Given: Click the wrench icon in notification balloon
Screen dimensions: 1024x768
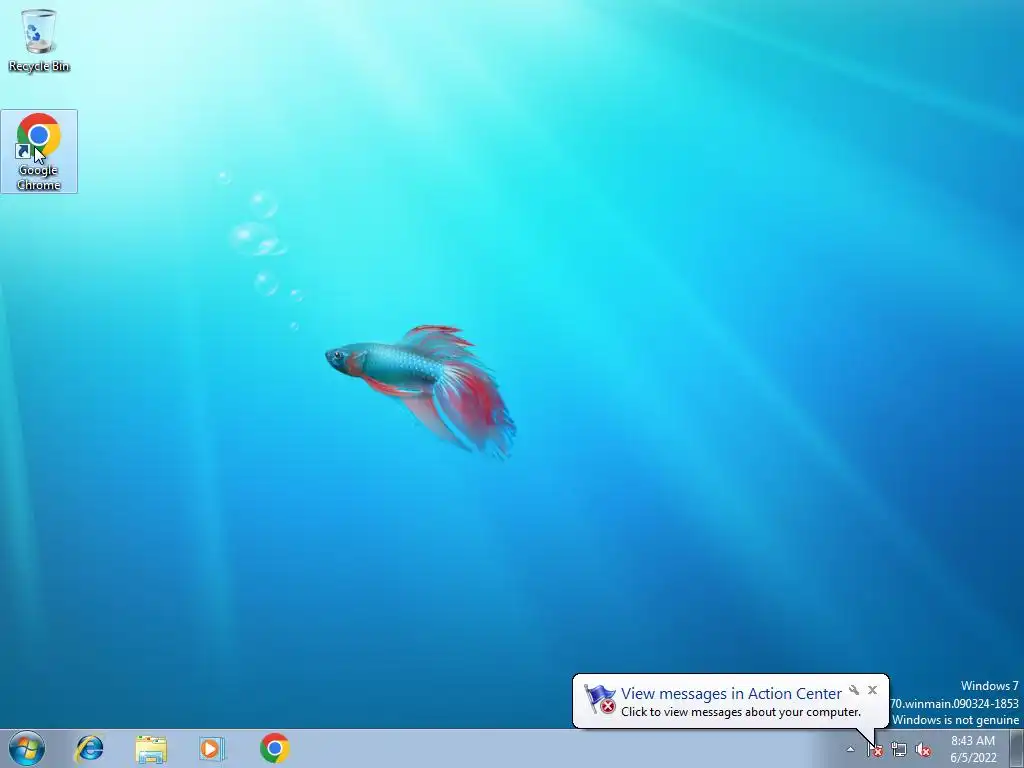Looking at the screenshot, I should [854, 690].
